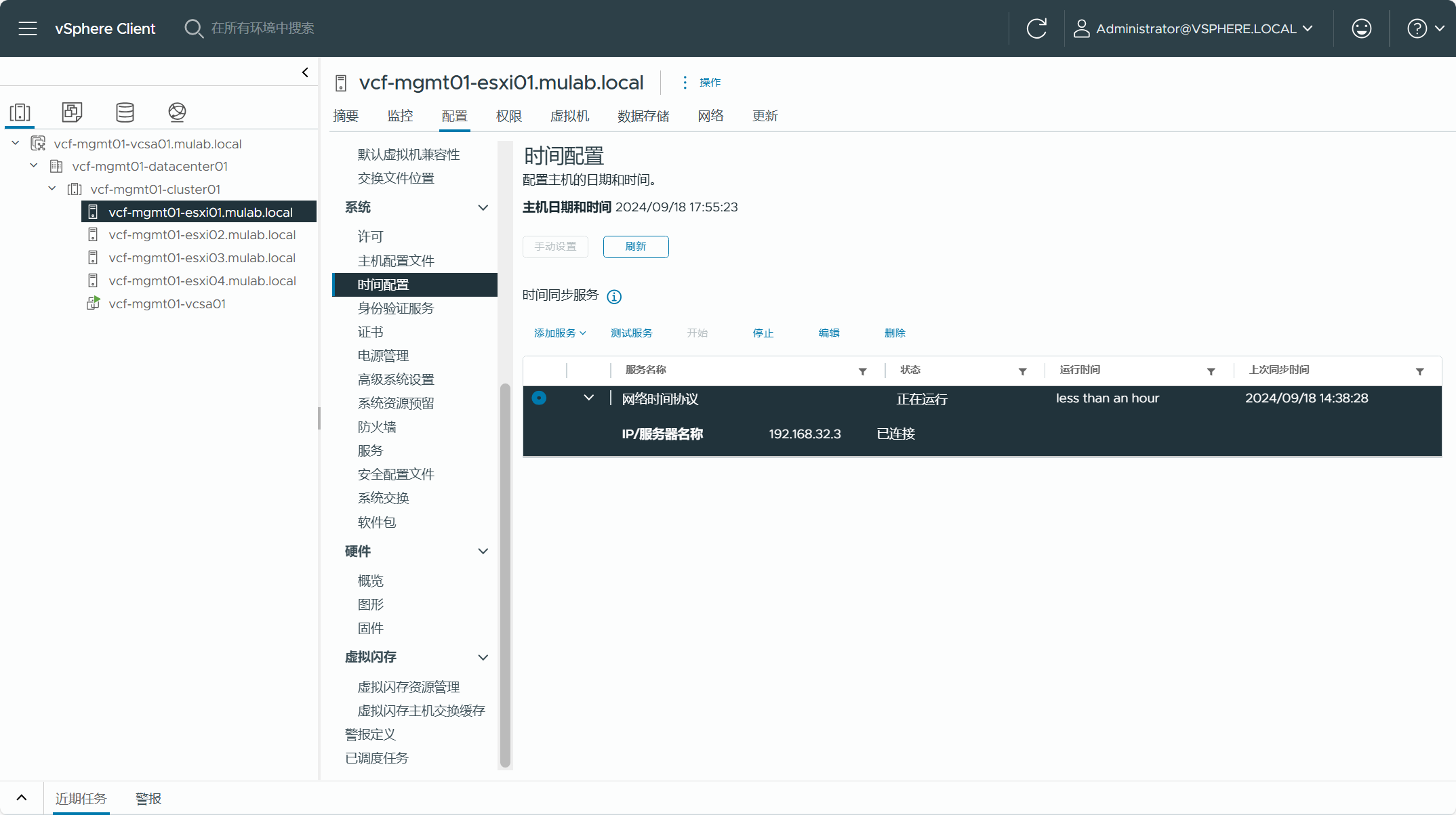Open the smiley feedback icon
1456x815 pixels.
coord(1361,28)
